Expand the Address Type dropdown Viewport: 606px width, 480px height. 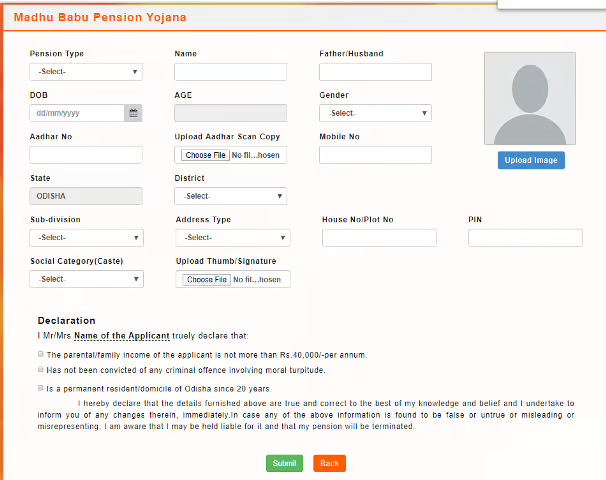[x=233, y=238]
